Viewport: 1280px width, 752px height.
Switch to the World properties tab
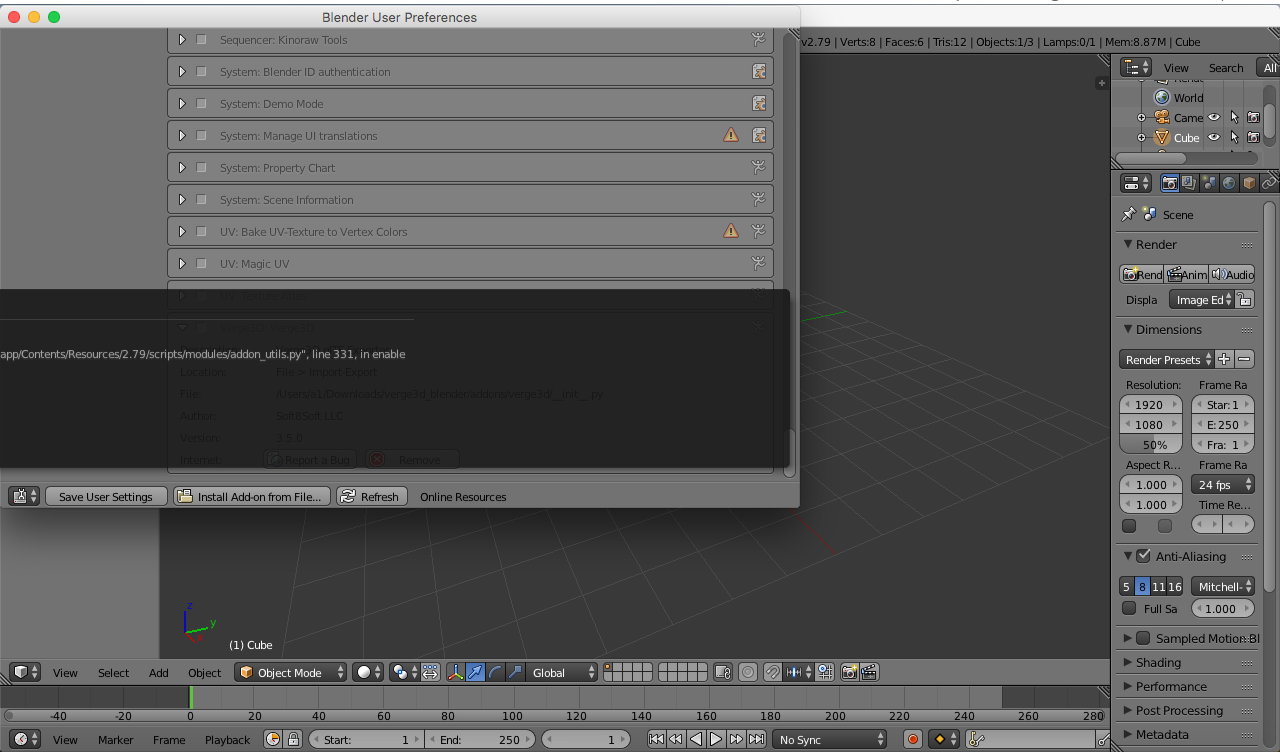tap(1229, 183)
